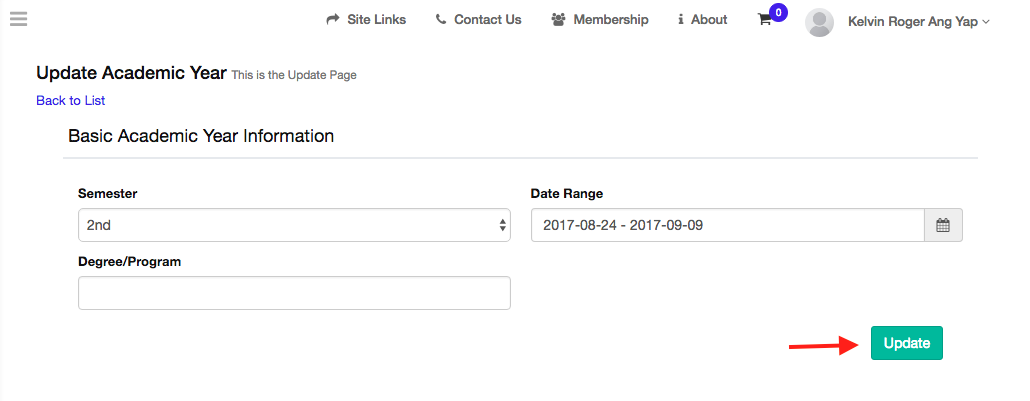Expand the Semester dropdown showing 2nd
1030x401 pixels.
pyautogui.click(x=294, y=225)
